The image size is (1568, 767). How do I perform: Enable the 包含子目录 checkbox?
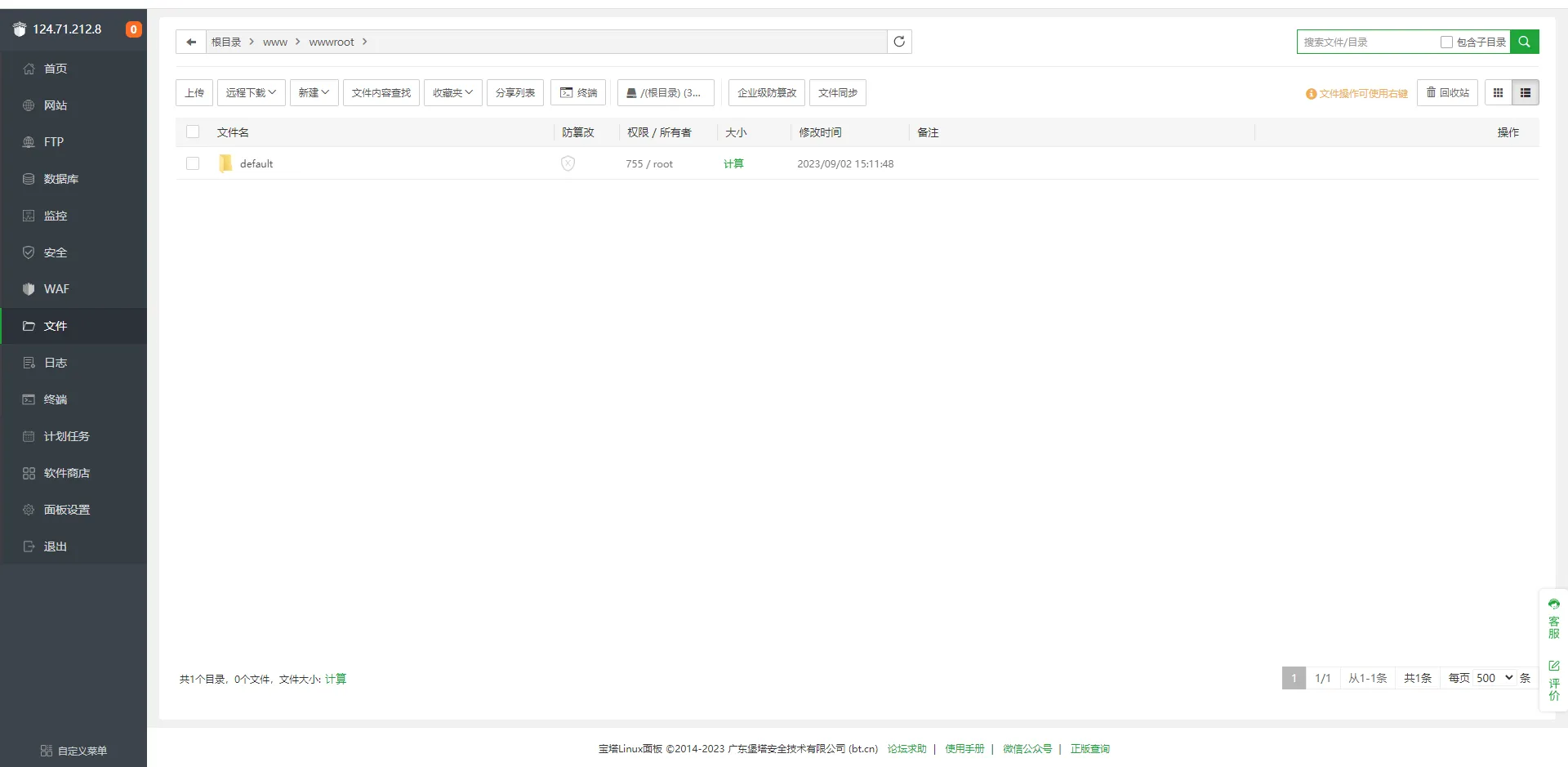(x=1446, y=42)
